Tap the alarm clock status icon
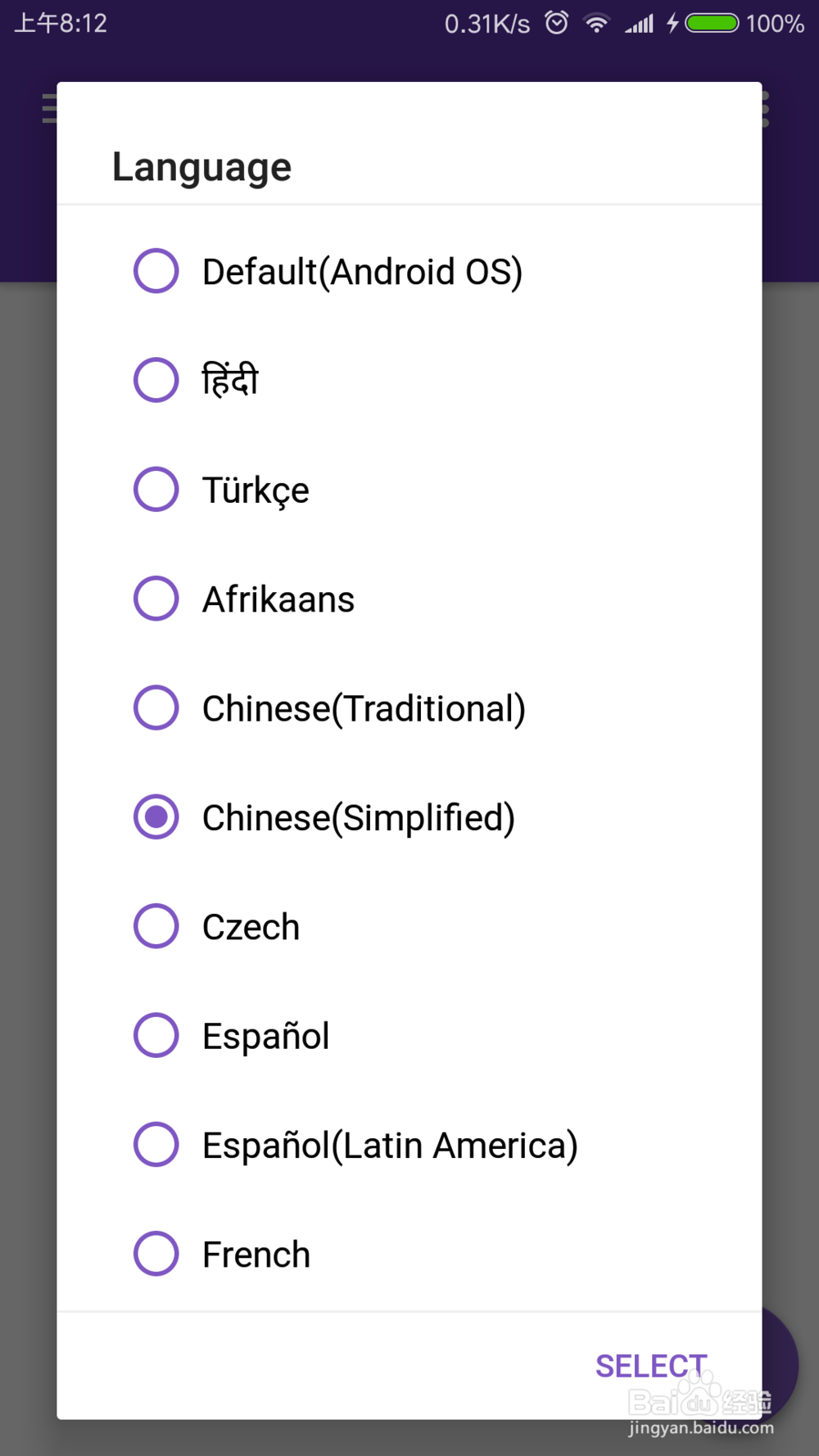This screenshot has height=1456, width=819. tap(557, 23)
